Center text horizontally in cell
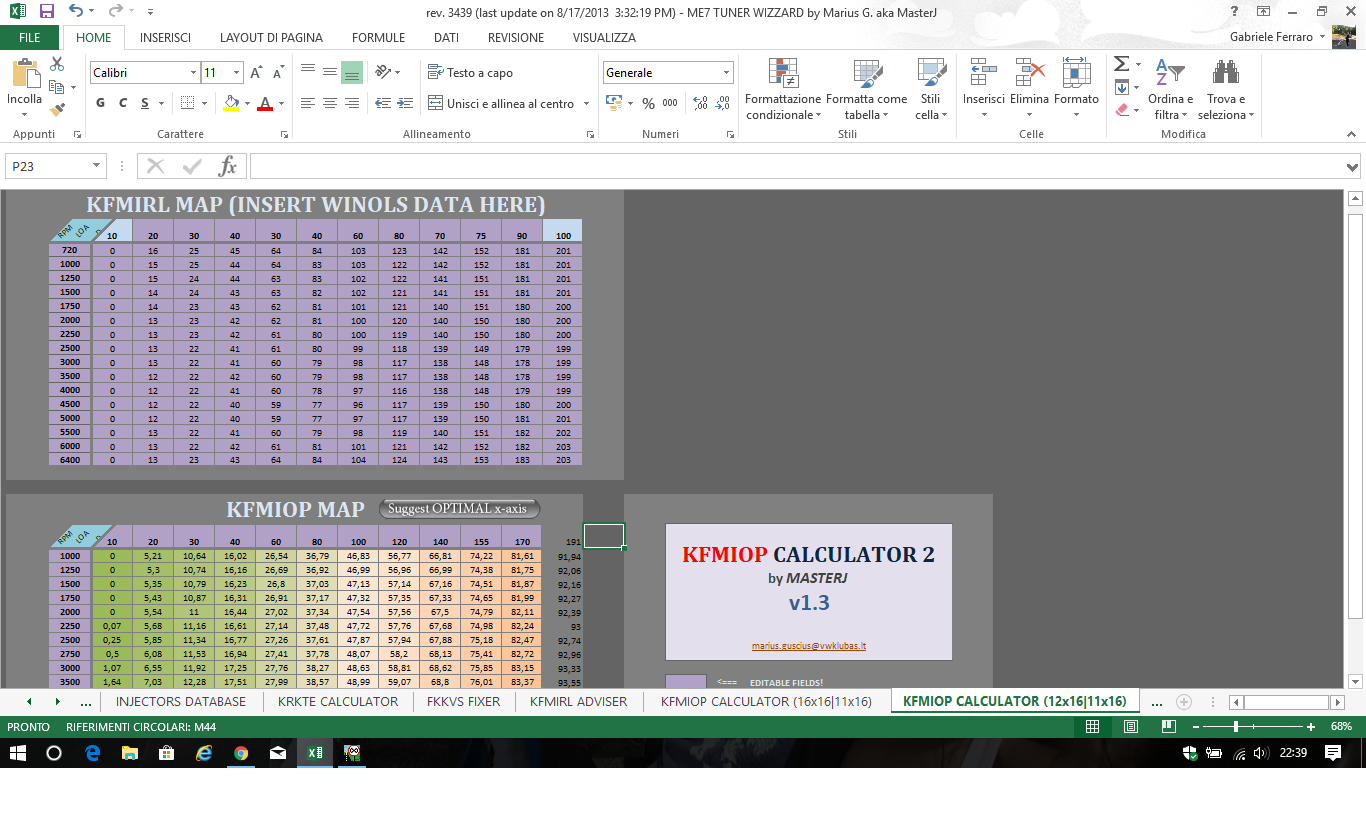This screenshot has height=833, width=1366. pos(329,103)
